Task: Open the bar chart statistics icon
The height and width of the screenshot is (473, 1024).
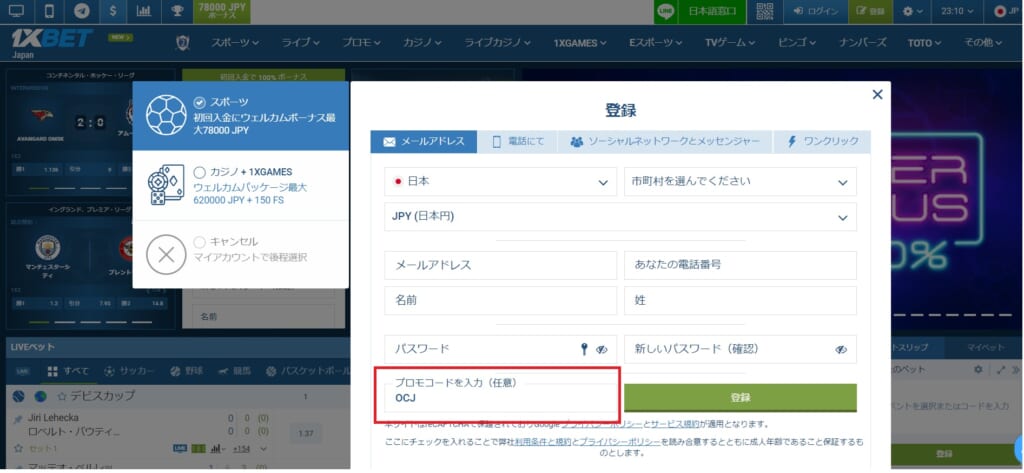Action: (x=144, y=11)
